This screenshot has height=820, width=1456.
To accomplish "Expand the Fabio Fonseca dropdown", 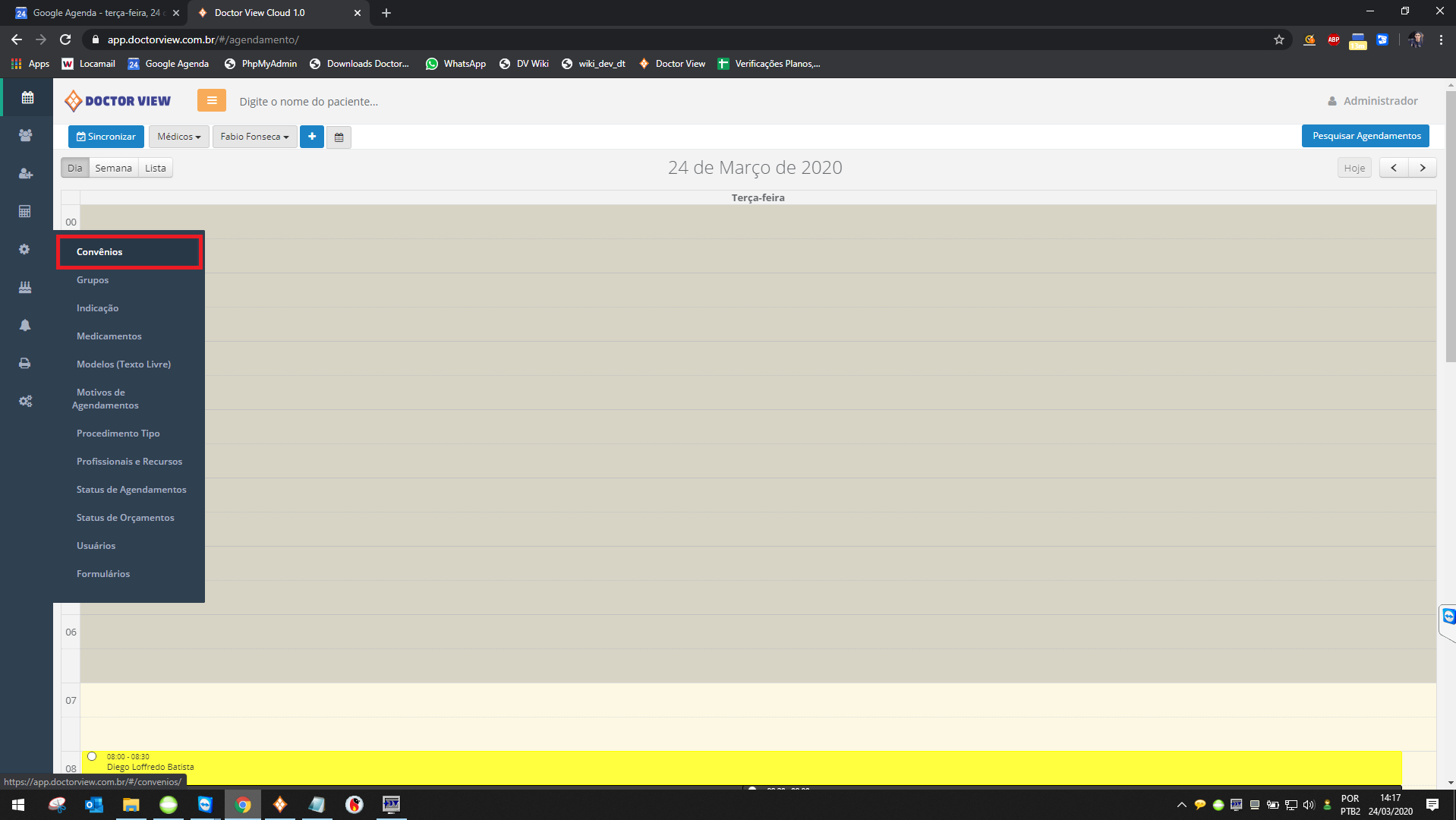I will tap(254, 137).
